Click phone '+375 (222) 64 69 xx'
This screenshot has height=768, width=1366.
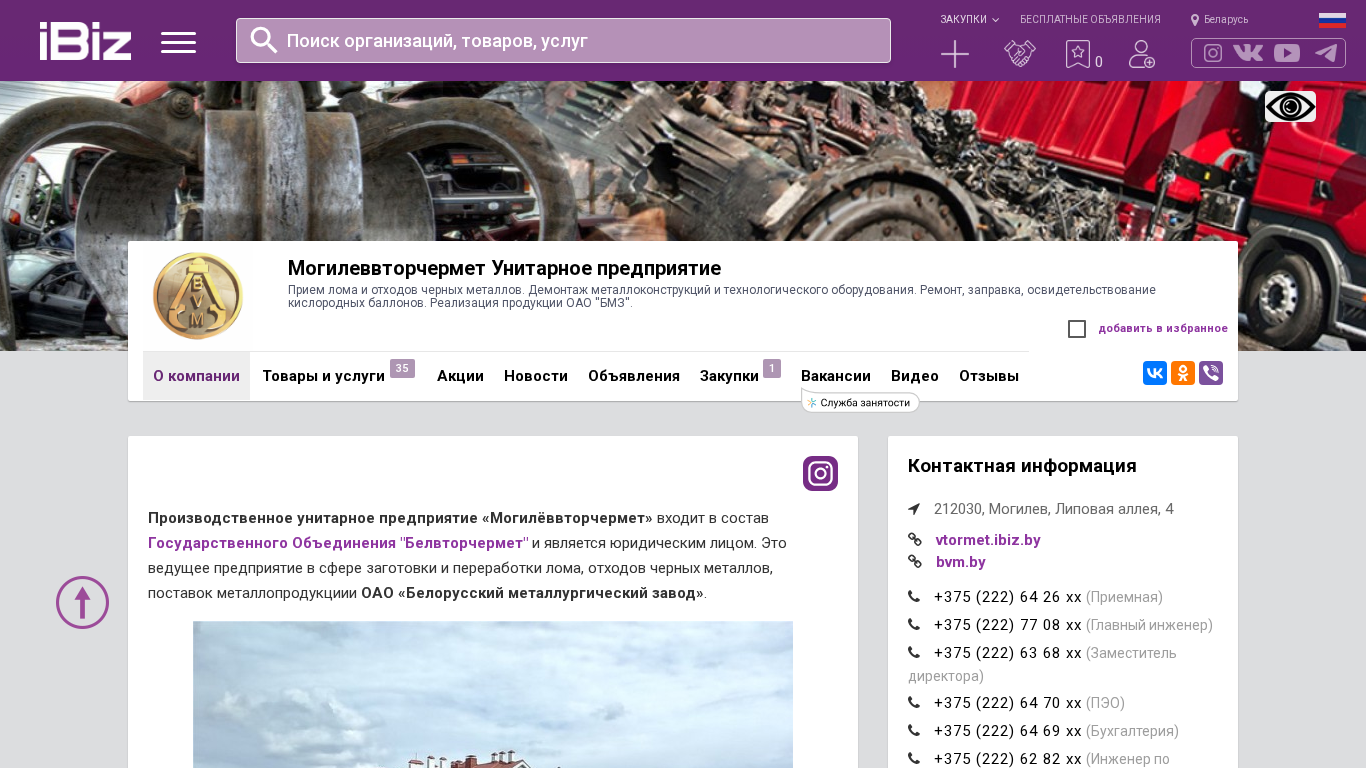click(1008, 731)
